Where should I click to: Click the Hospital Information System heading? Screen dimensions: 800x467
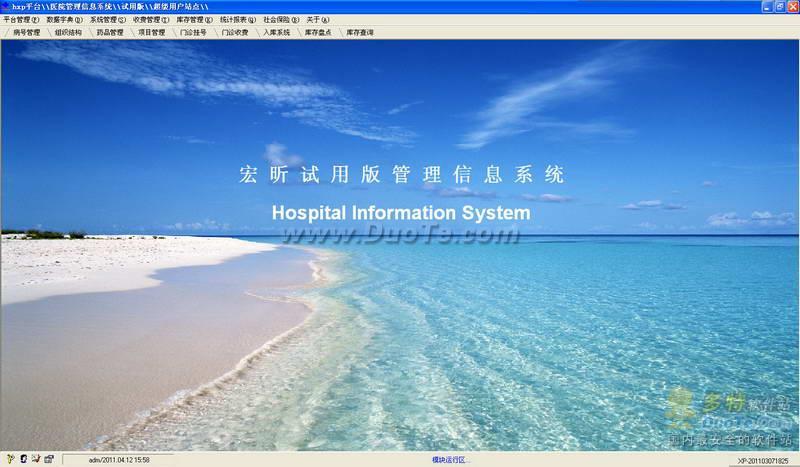(401, 213)
